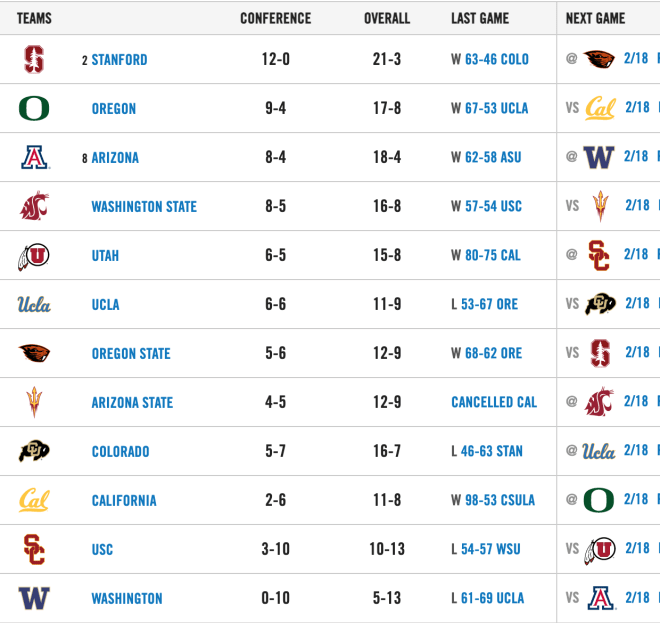
Task: Click the Stanford tree logo in Teams column
Action: (x=34, y=59)
